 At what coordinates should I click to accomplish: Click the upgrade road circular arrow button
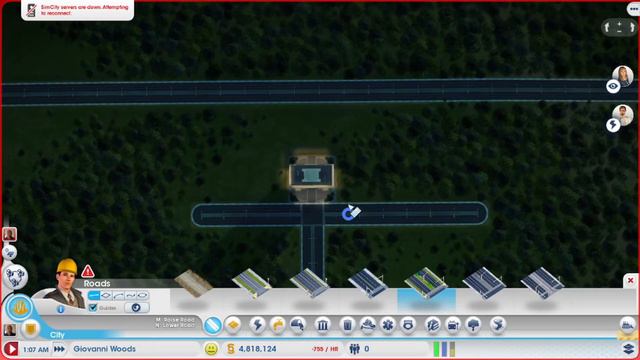[x=136, y=308]
